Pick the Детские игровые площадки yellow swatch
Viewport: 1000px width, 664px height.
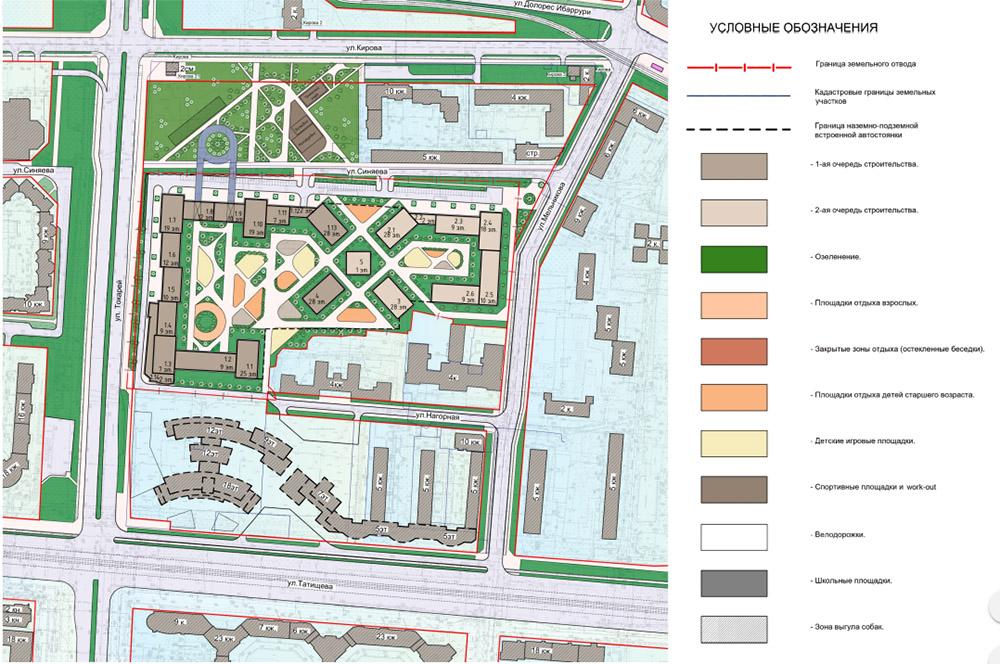pyautogui.click(x=734, y=442)
